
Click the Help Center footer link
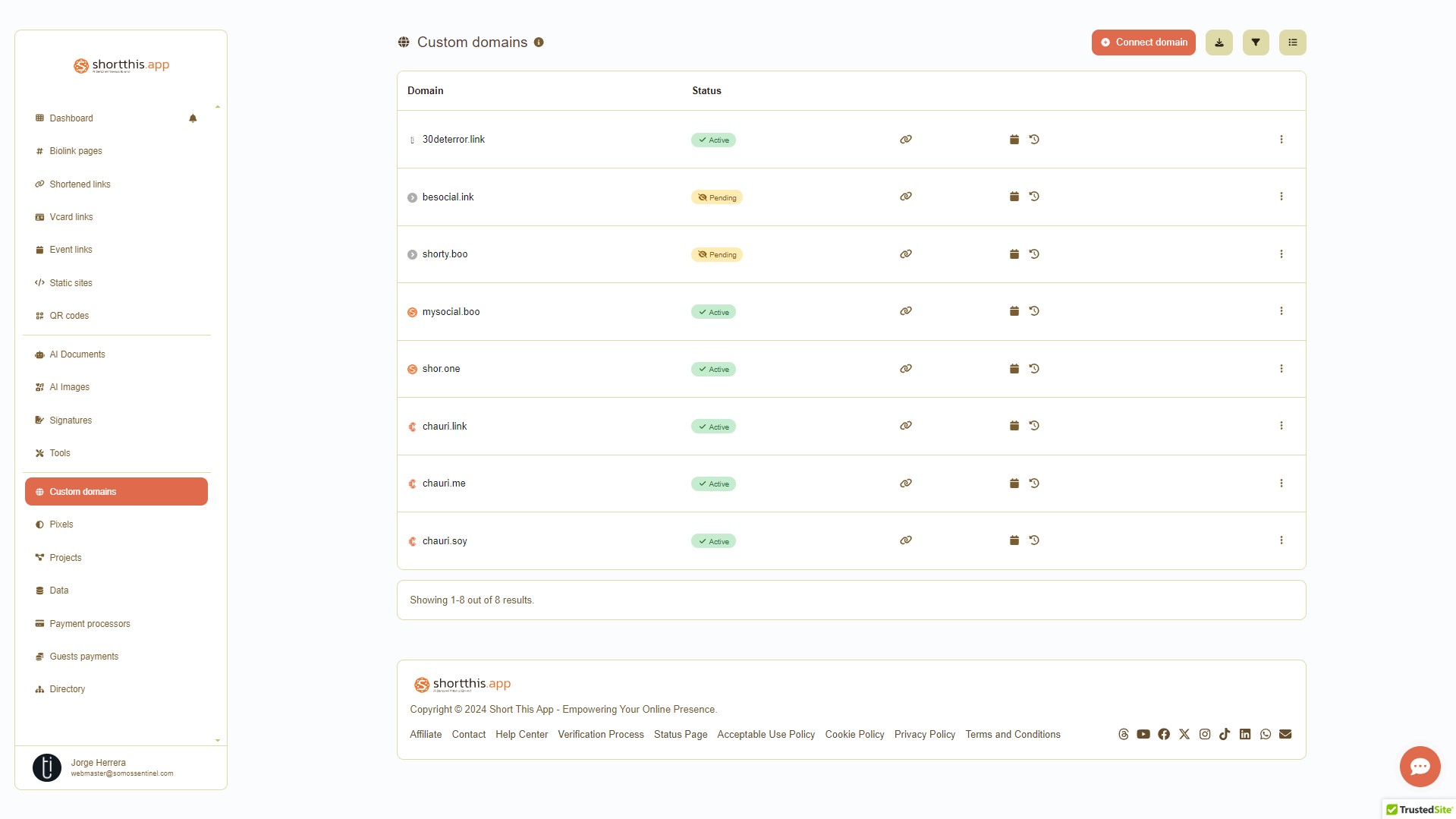[521, 735]
